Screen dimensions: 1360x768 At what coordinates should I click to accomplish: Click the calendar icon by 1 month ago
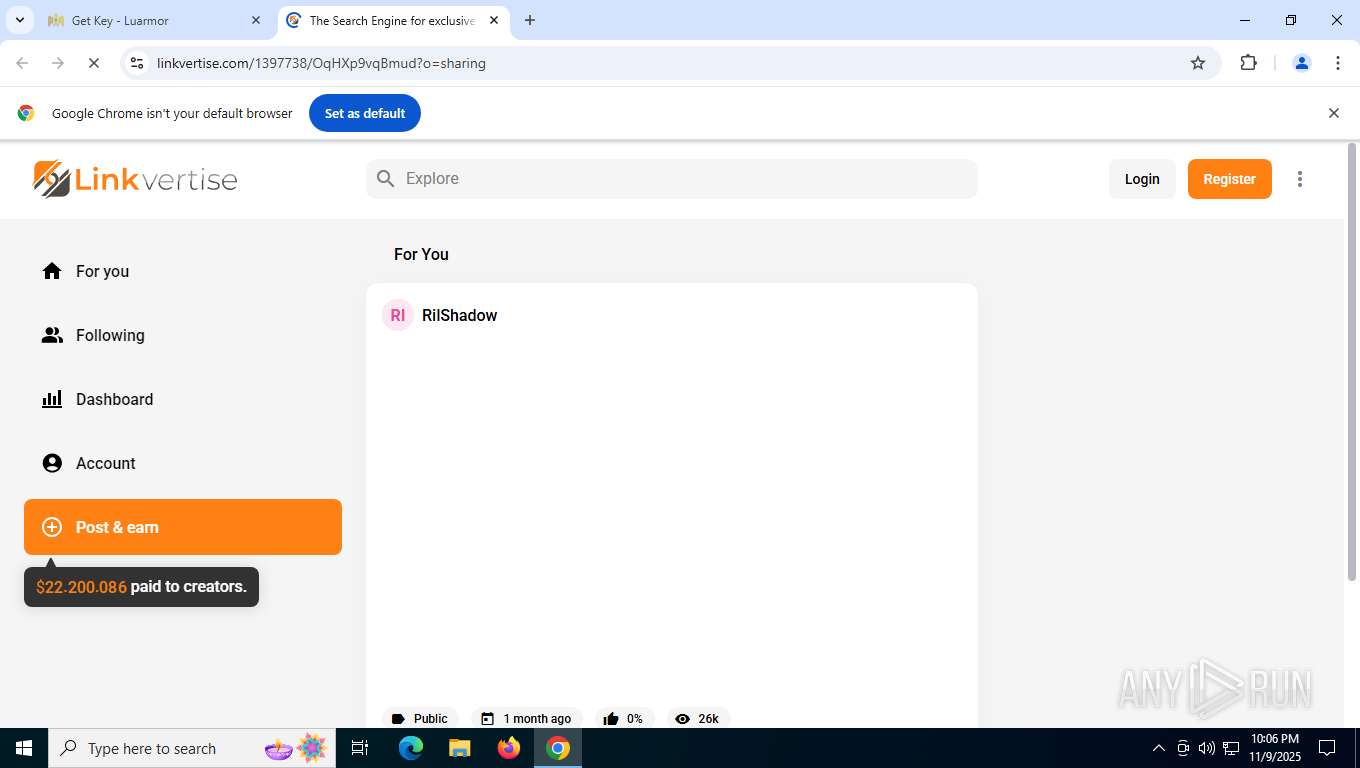[488, 719]
